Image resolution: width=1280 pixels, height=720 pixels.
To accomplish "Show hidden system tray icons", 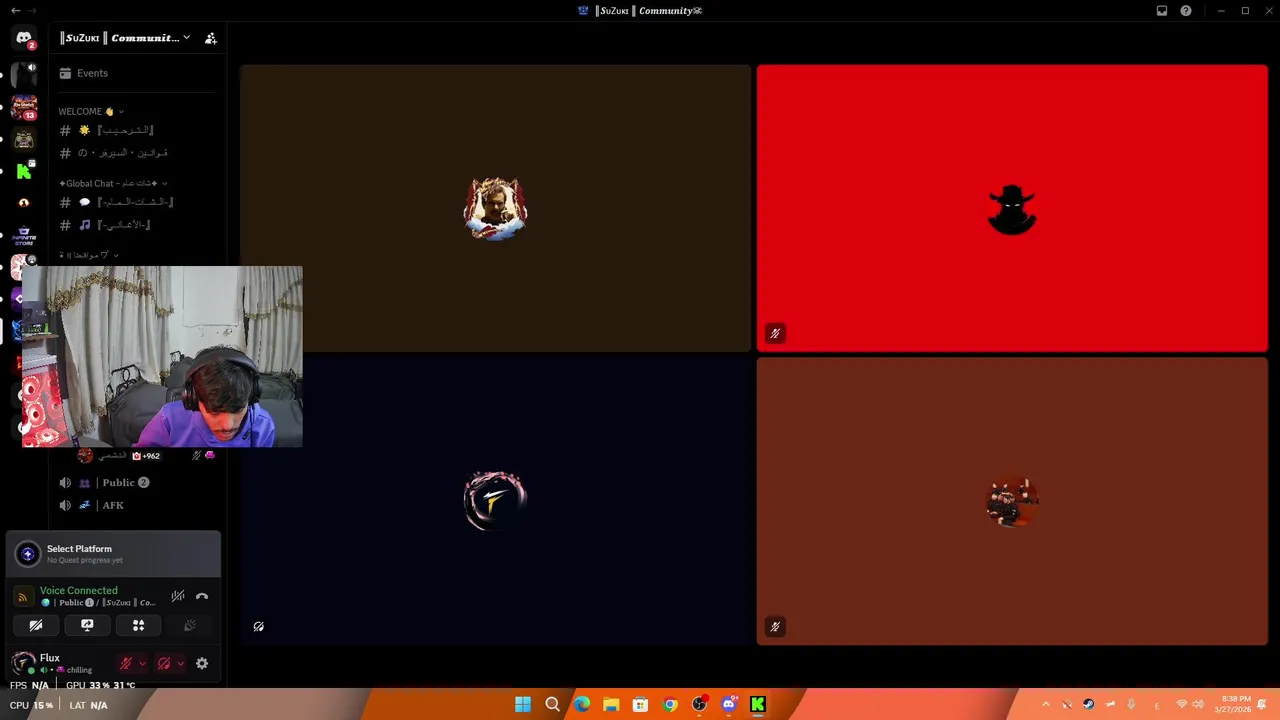I will (x=1046, y=705).
